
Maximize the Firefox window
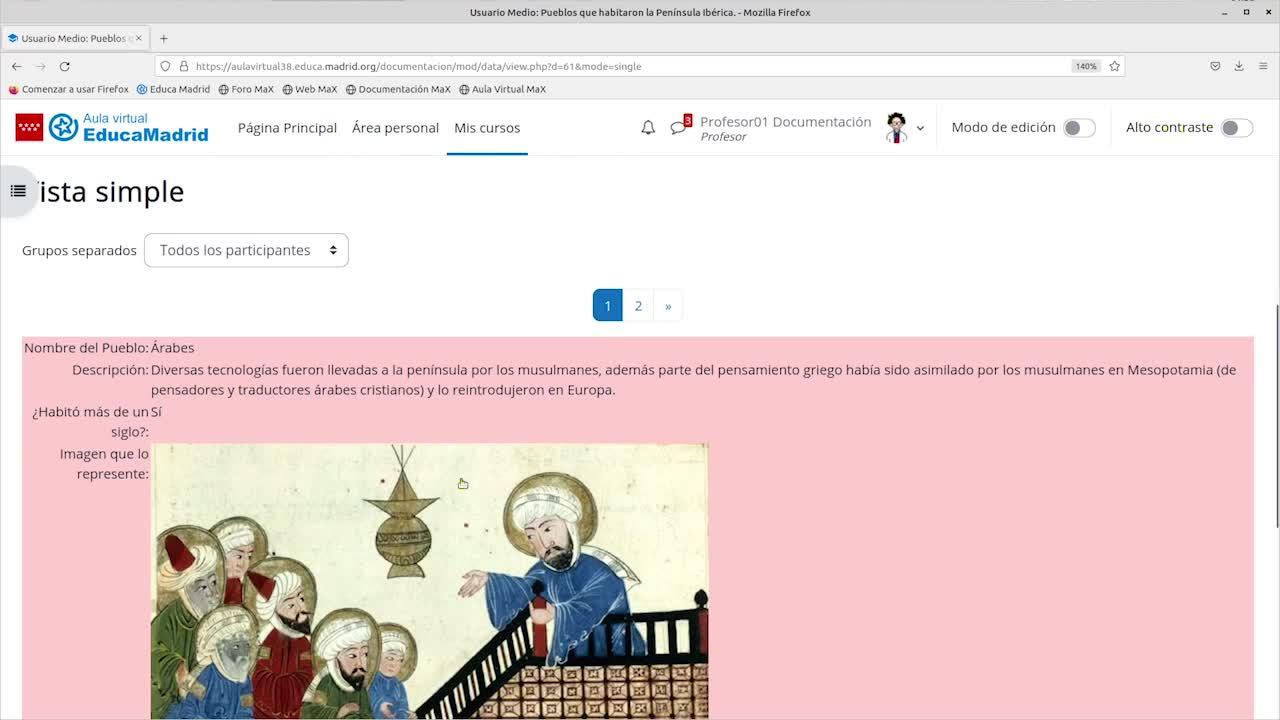(x=1246, y=12)
